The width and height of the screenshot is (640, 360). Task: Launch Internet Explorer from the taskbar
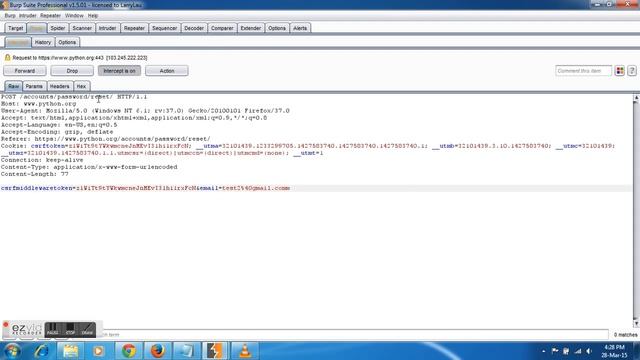click(x=42, y=351)
